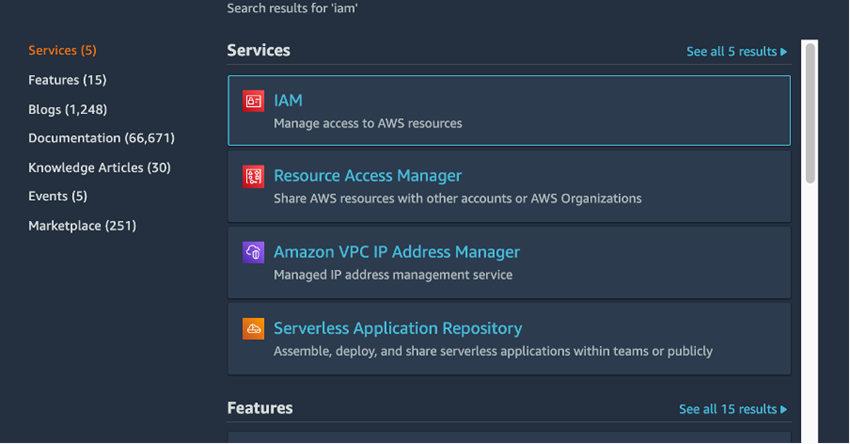Click the Amazon VPC IP Address Manager icon
Viewport: 850px width, 444px height.
point(253,253)
